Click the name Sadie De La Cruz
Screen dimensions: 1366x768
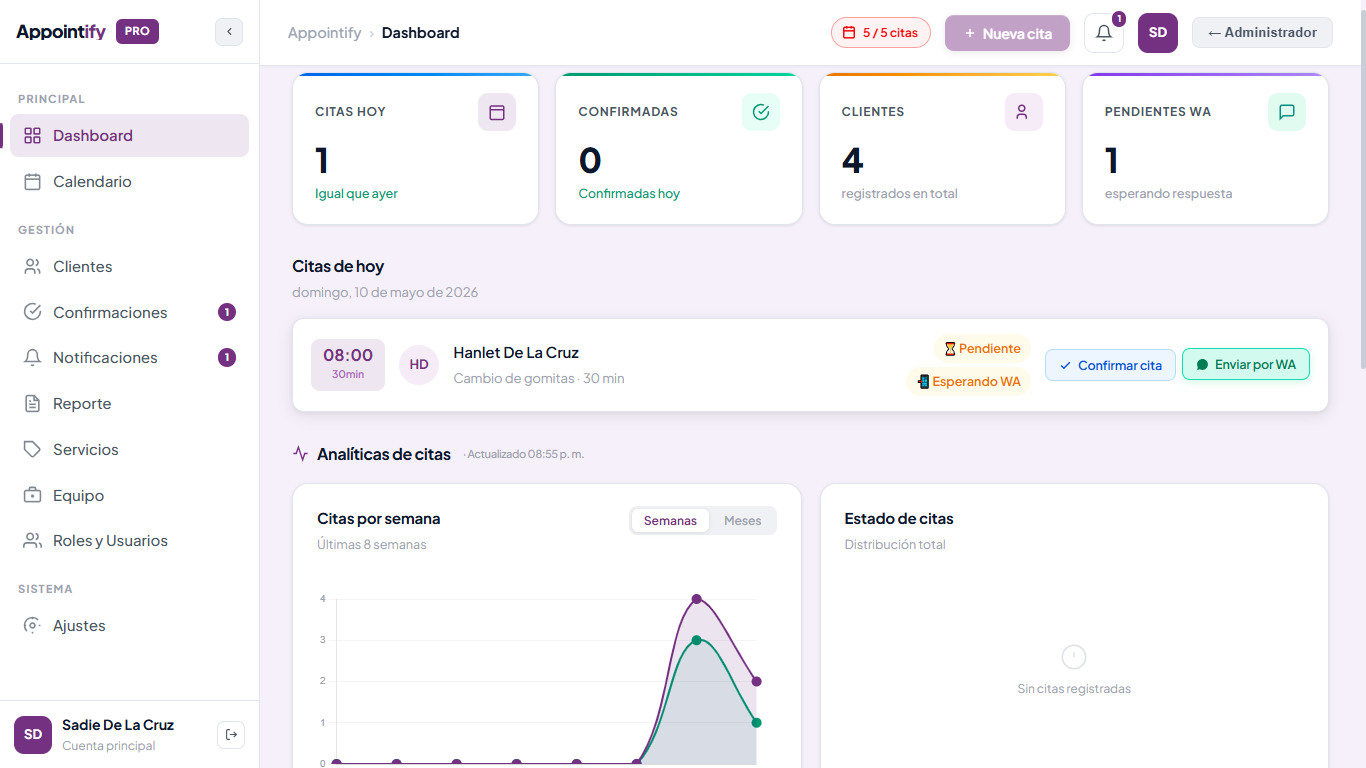[118, 725]
